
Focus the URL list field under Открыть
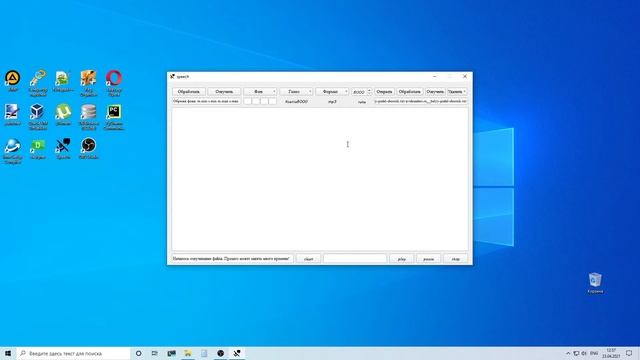click(421, 101)
